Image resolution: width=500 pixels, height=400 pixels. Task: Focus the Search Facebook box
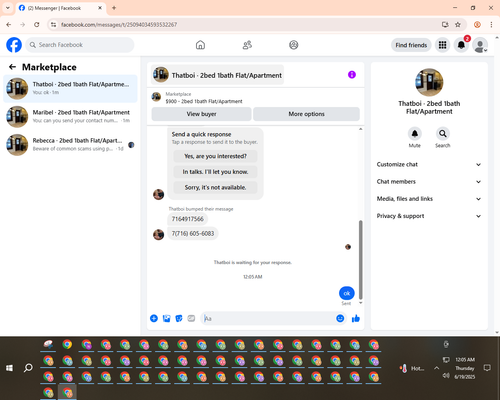pos(80,45)
